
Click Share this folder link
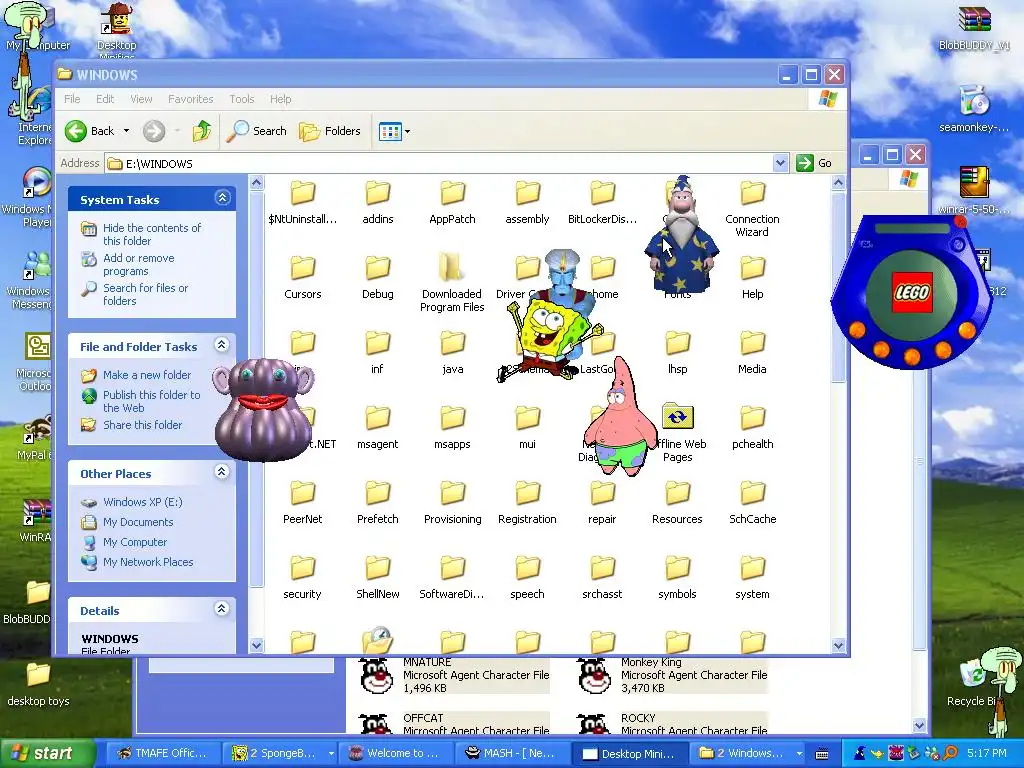(142, 425)
